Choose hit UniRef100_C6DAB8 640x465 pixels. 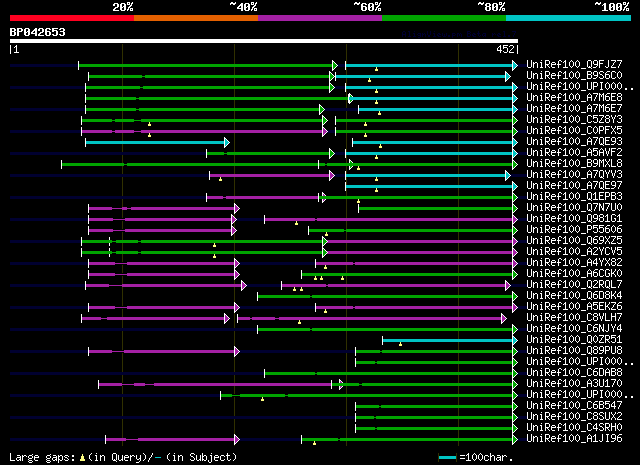tap(574, 373)
